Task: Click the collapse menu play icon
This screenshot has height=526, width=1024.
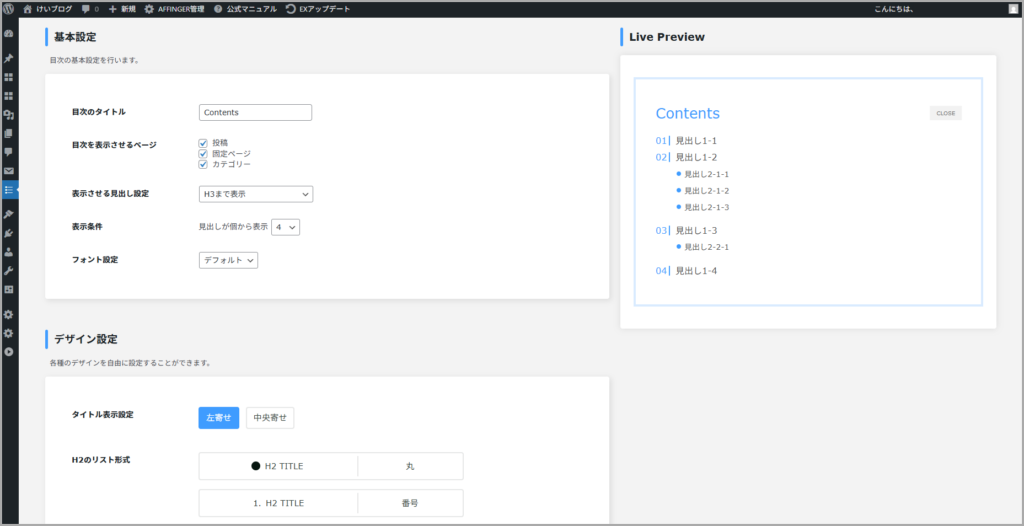Action: pyautogui.click(x=9, y=352)
